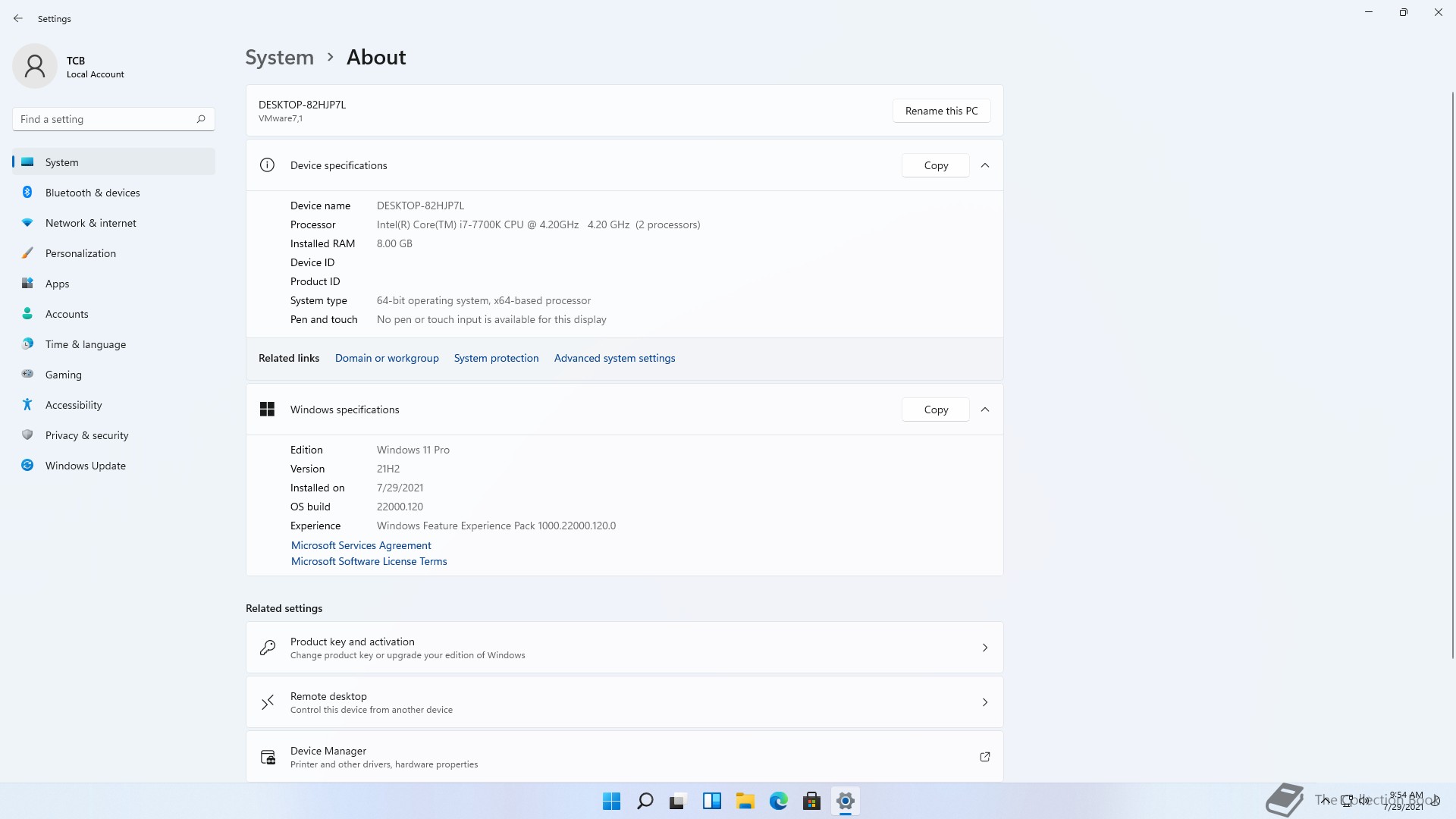Click the Bluetooth icon in sidebar

click(x=27, y=193)
